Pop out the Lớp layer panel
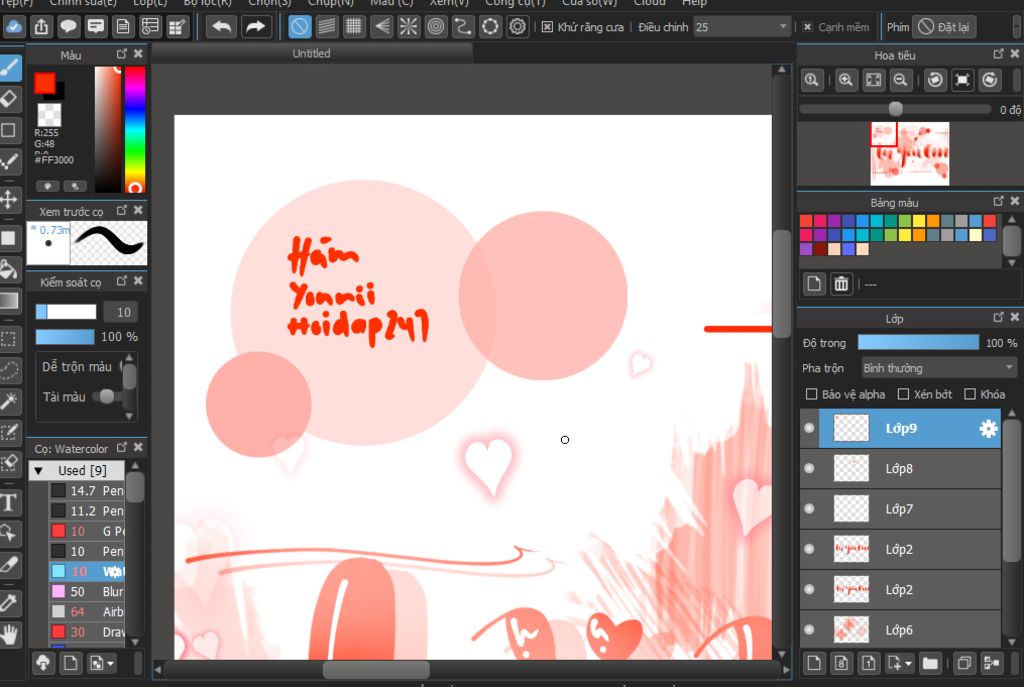 998,317
